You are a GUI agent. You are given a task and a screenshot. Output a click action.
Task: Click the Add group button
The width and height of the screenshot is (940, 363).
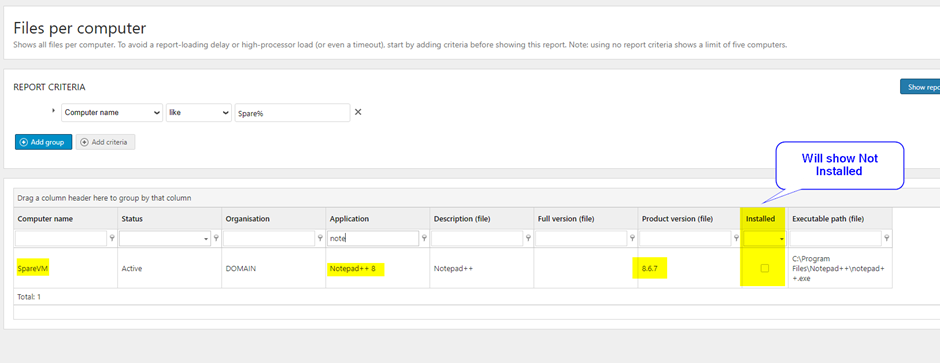coord(43,142)
